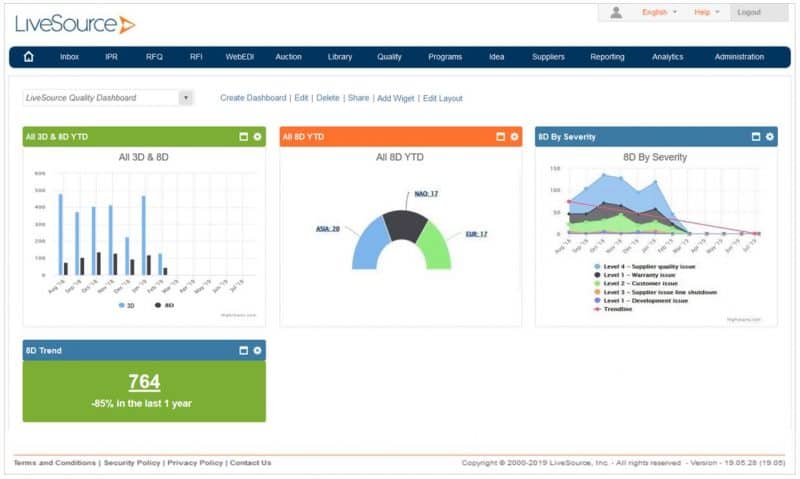Toggle Level 4 Supplier quality issue legend
This screenshot has width=800, height=479.
pyautogui.click(x=644, y=266)
